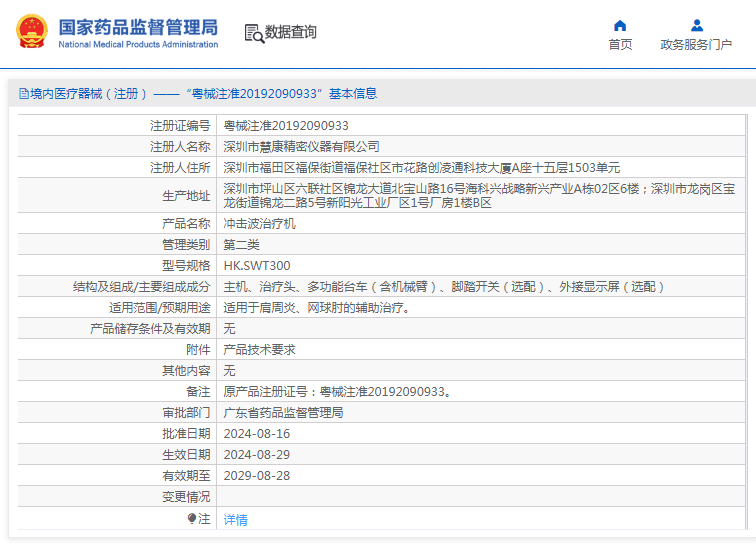The height and width of the screenshot is (552, 756).
Task: Click the 备注 label
Action: click(198, 391)
